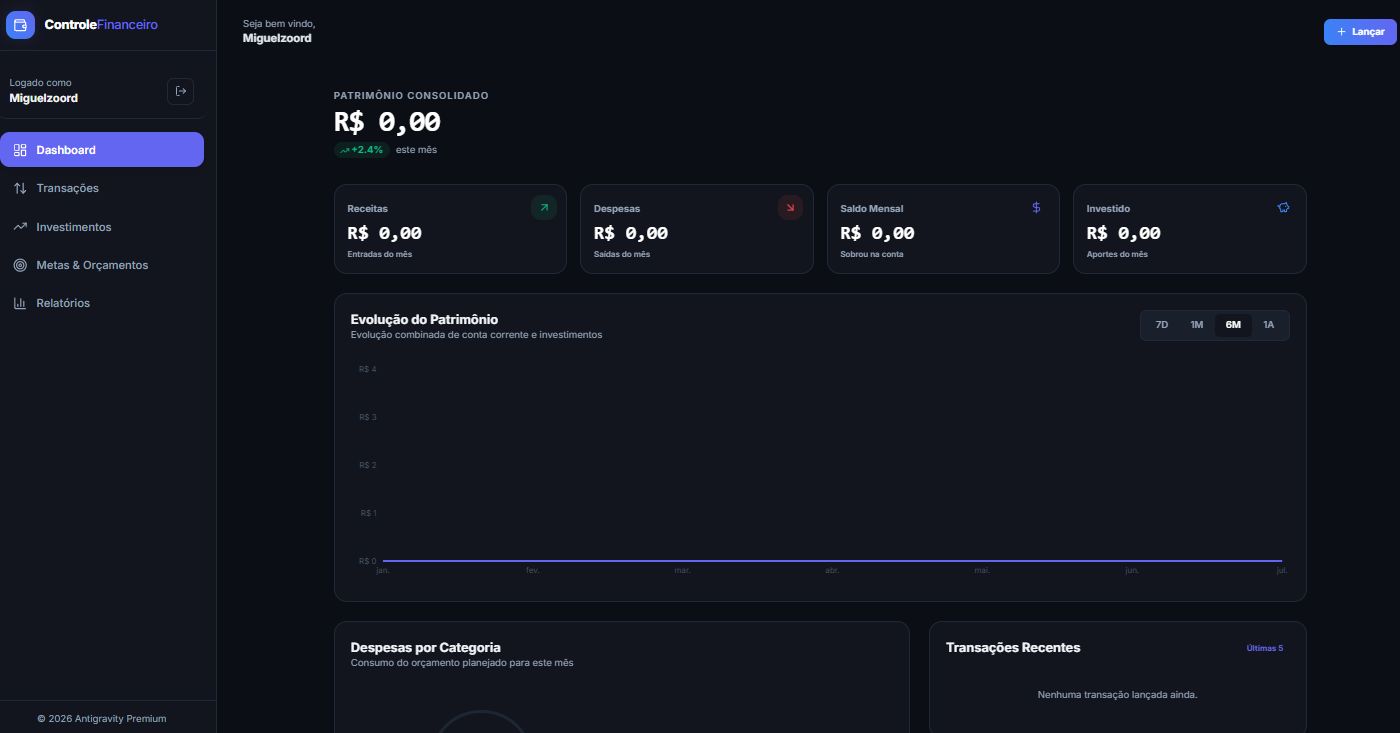1400x733 pixels.
Task: Switch chart range to 7D
Action: pos(1162,325)
